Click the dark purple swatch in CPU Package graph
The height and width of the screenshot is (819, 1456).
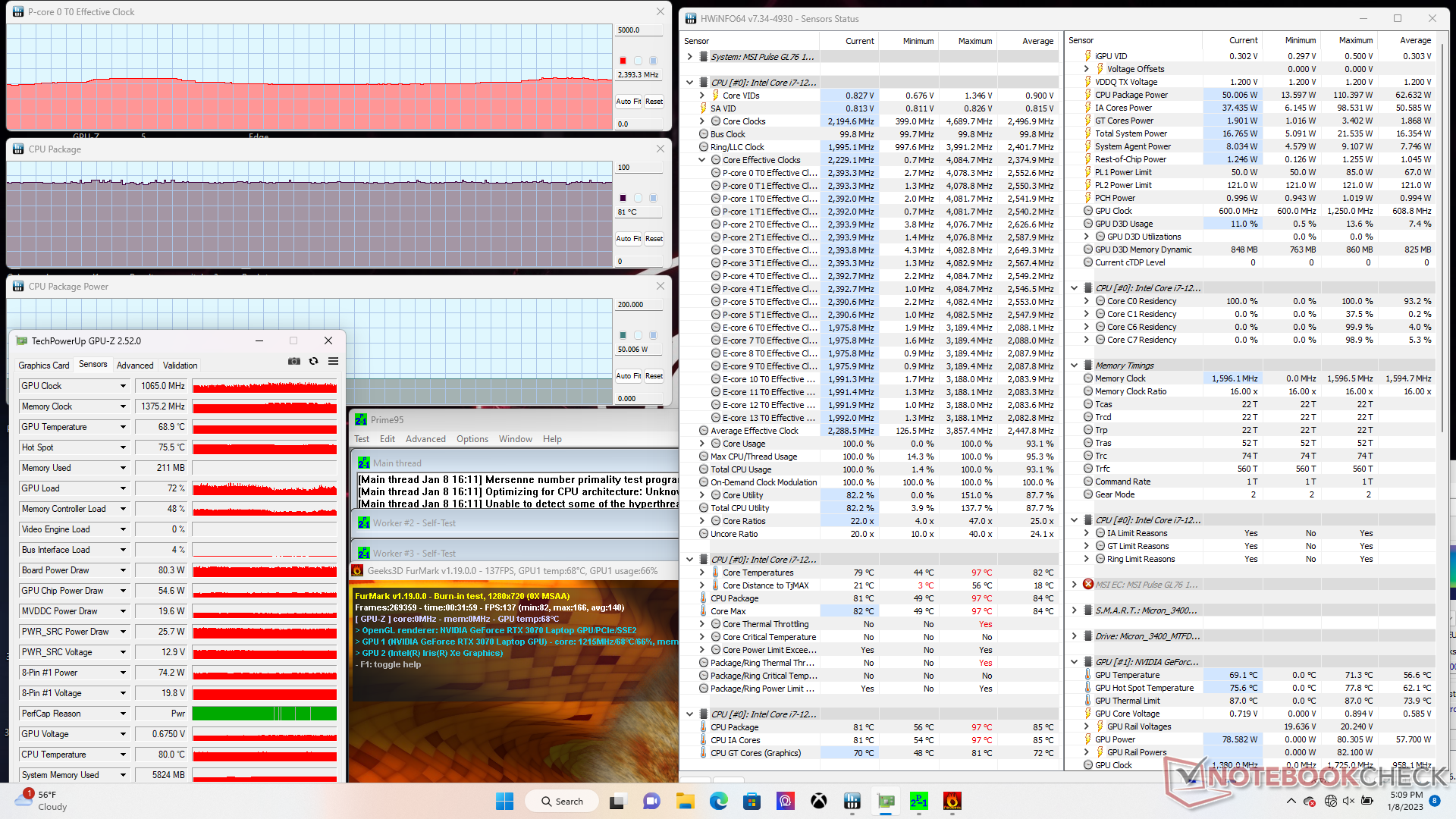click(623, 198)
